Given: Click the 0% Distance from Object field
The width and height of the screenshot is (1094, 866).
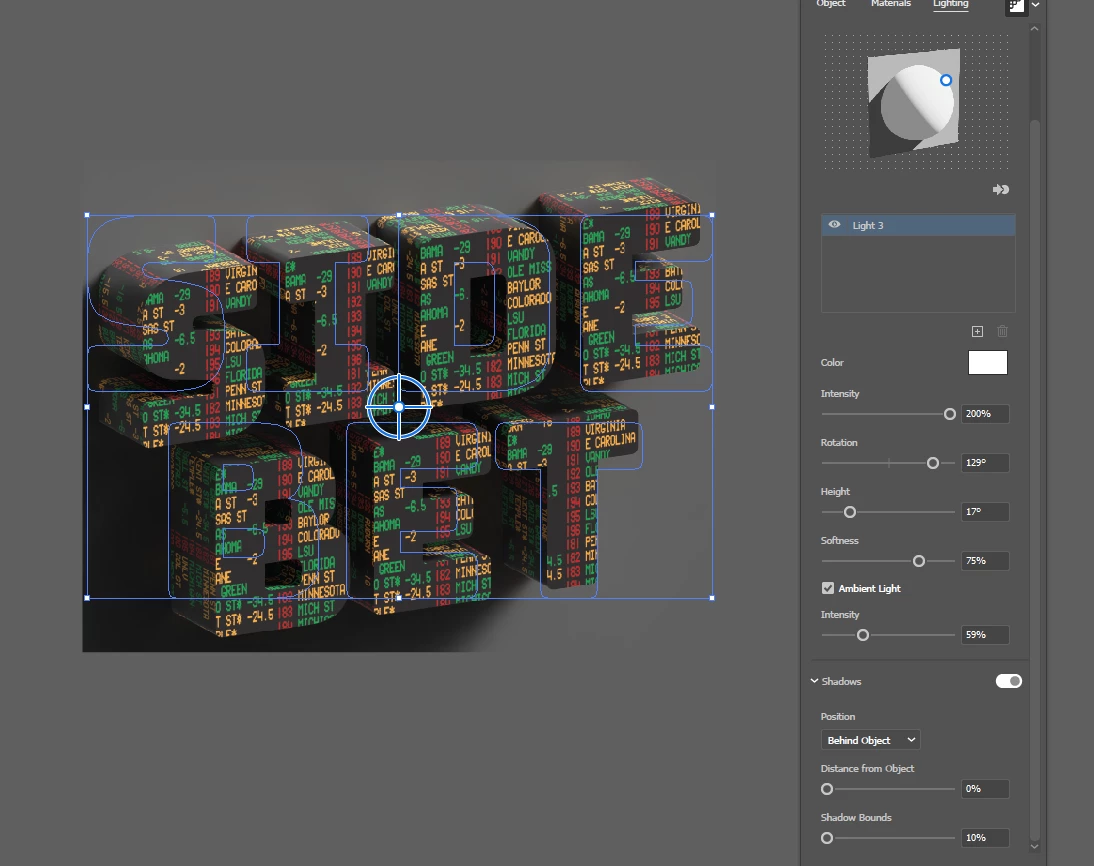Looking at the screenshot, I should (x=984, y=789).
